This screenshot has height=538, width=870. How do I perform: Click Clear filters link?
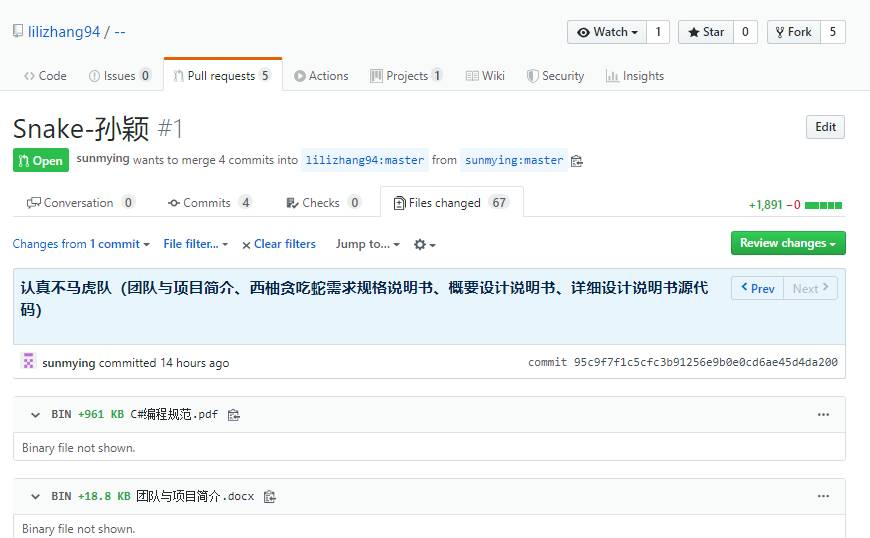pyautogui.click(x=285, y=244)
